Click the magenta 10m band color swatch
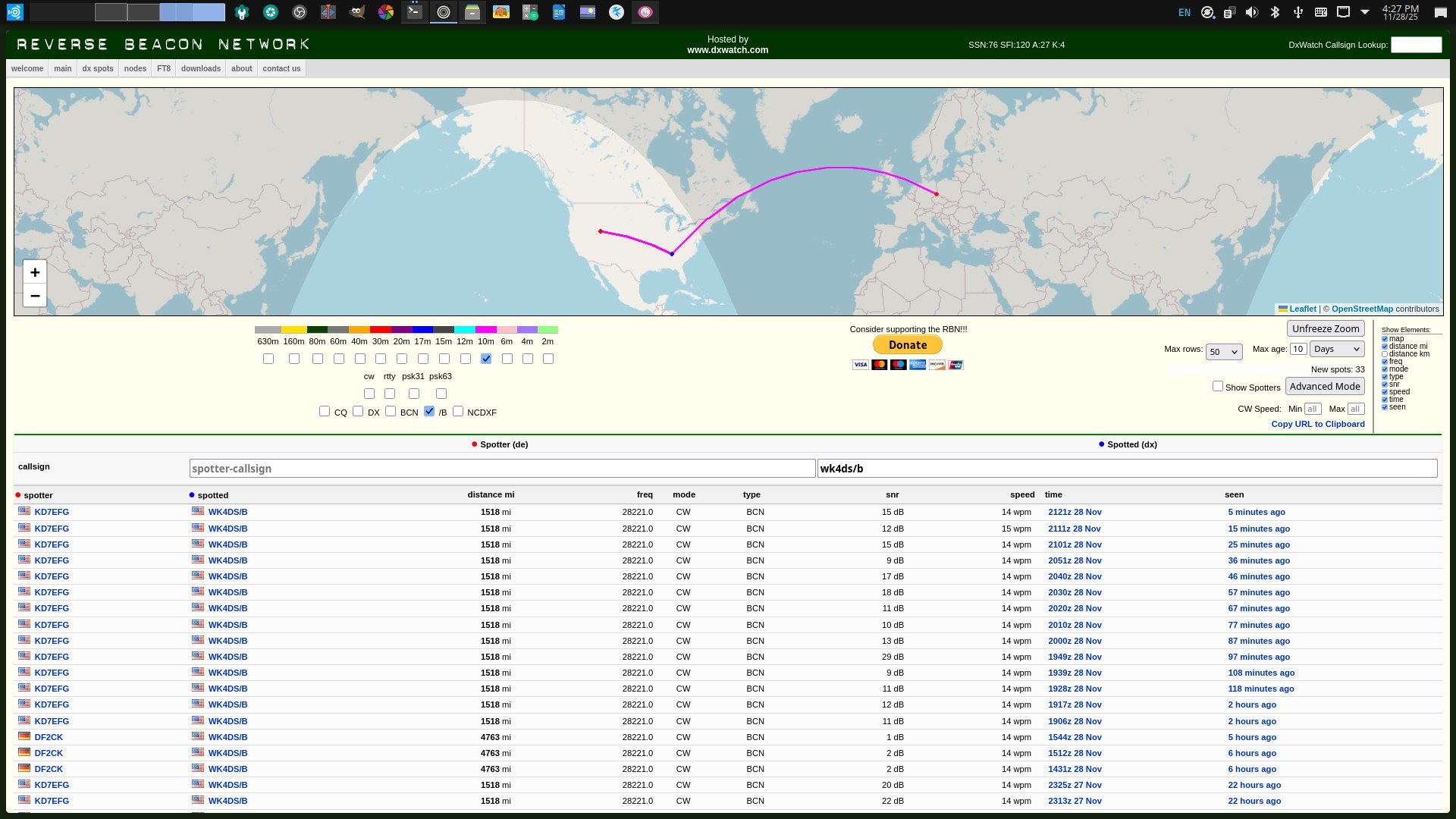 pyautogui.click(x=486, y=330)
